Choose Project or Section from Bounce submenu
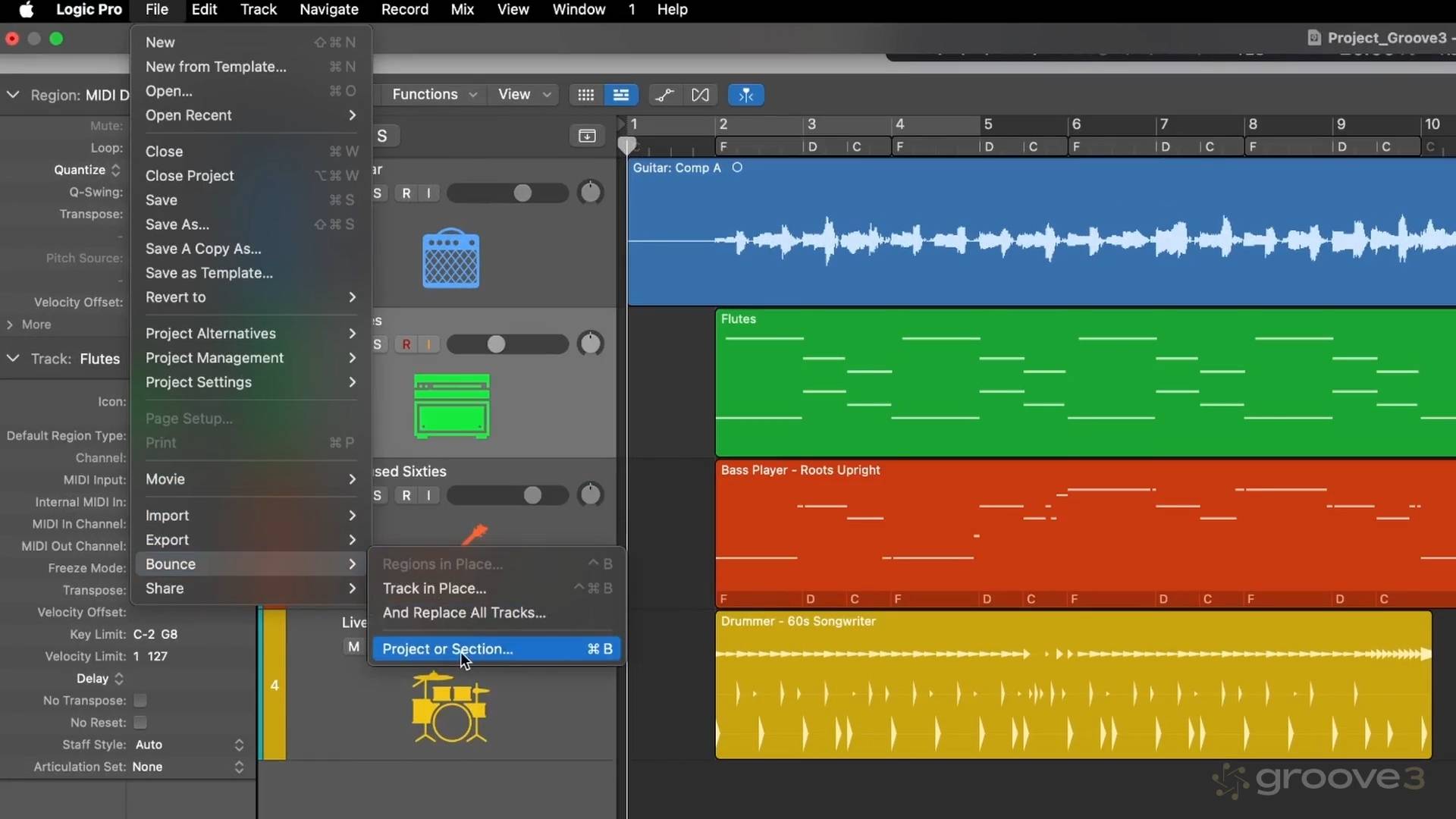The width and height of the screenshot is (1456, 819). [497, 649]
